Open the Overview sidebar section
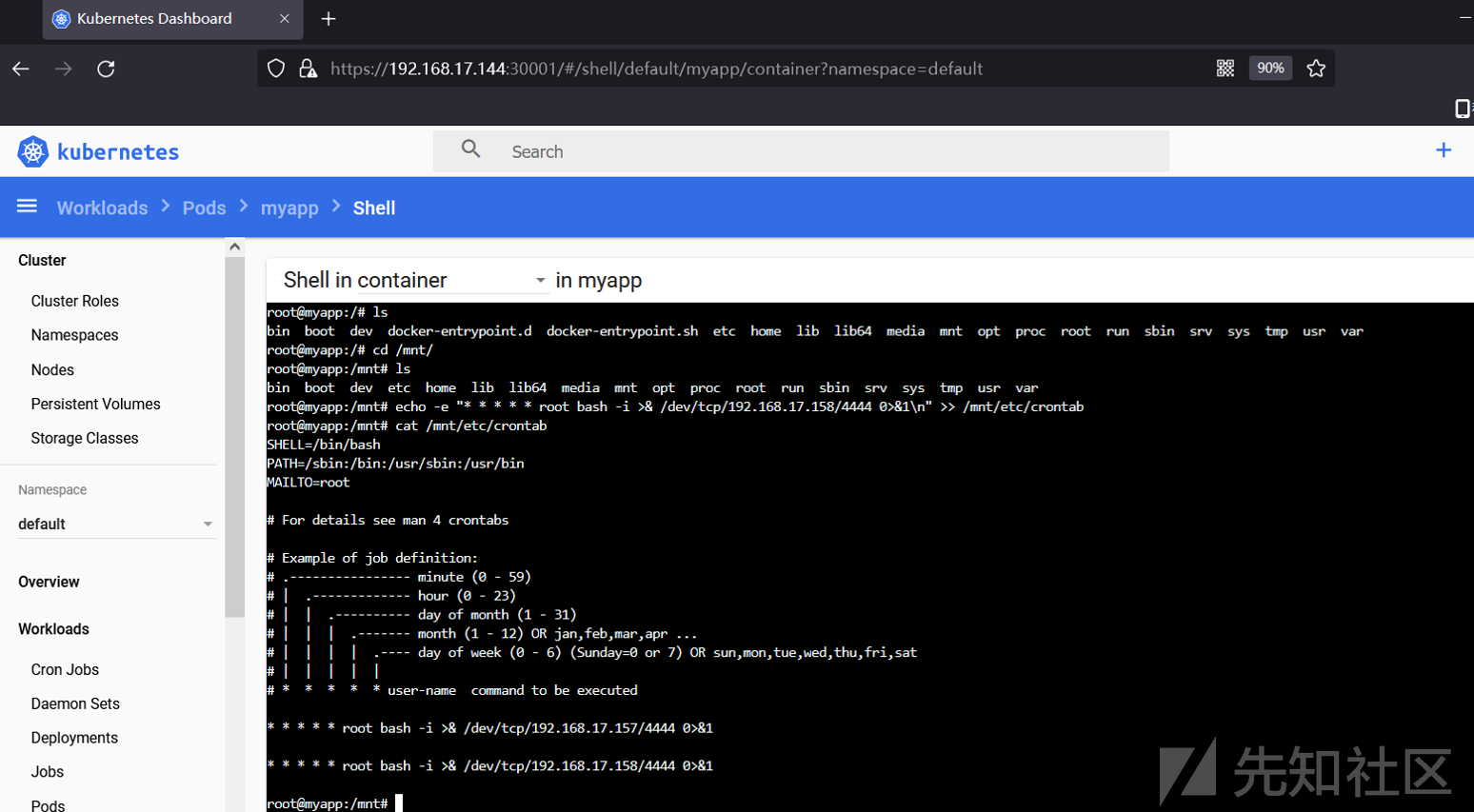 (49, 583)
